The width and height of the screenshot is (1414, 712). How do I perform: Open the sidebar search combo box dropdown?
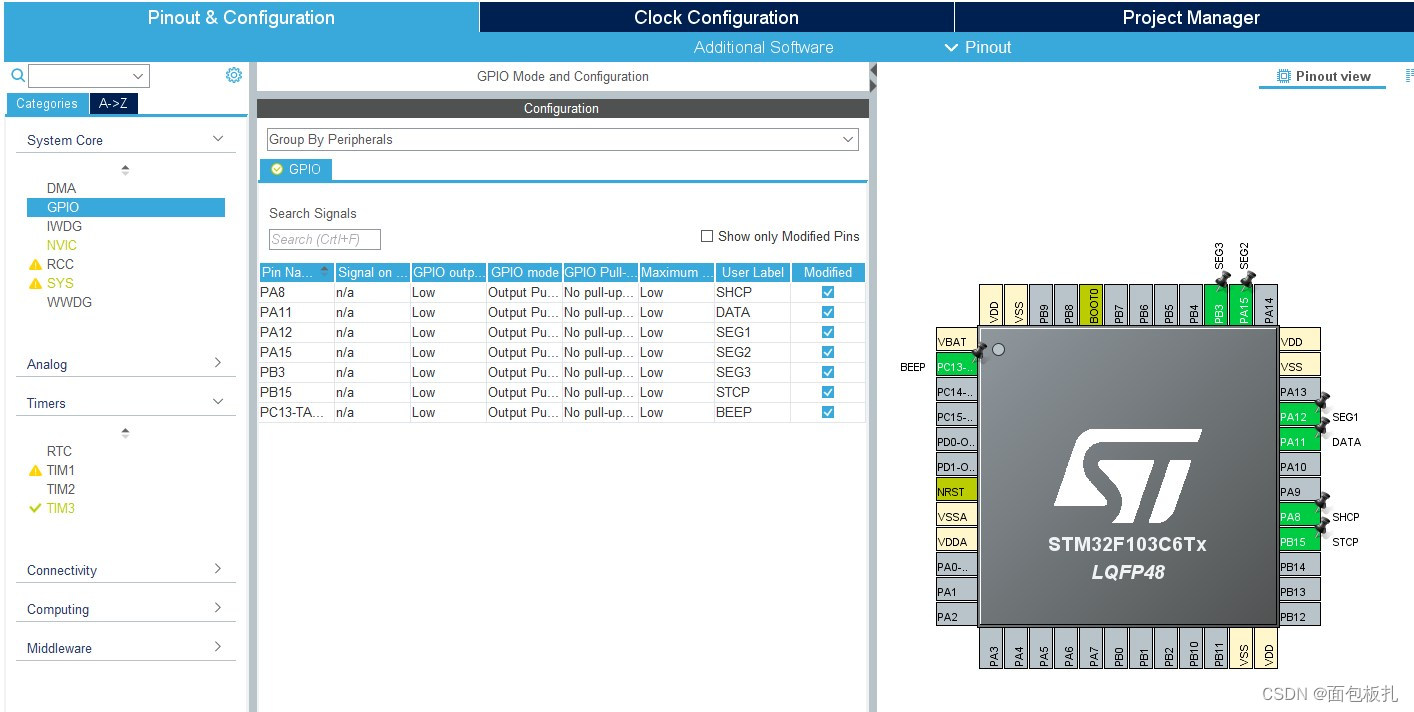pos(138,76)
